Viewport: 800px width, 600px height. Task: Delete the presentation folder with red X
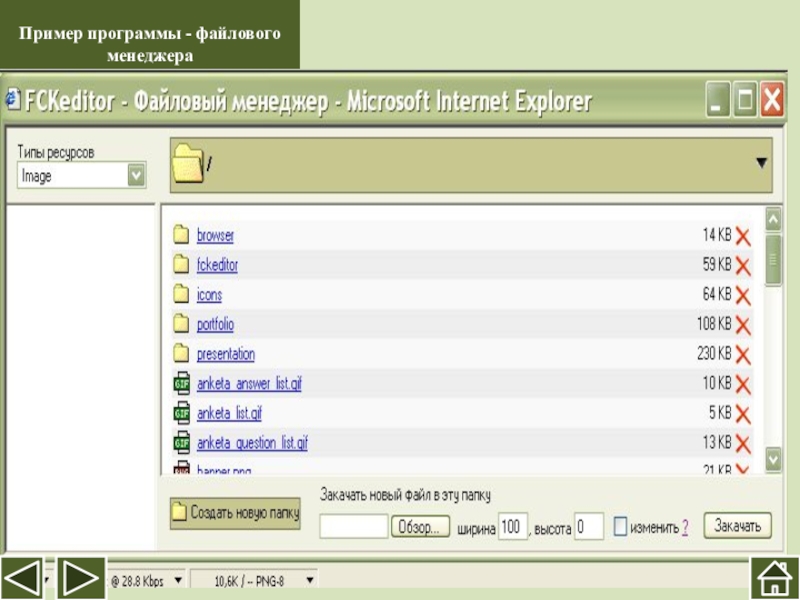coord(743,355)
